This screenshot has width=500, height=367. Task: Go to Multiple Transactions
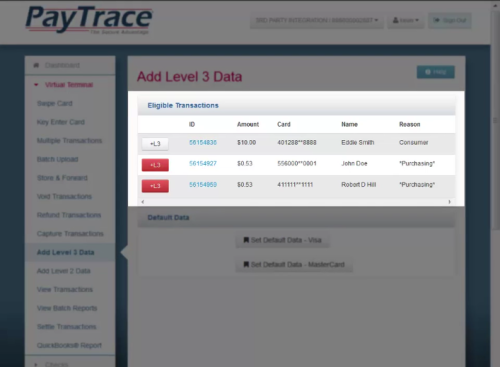click(69, 141)
